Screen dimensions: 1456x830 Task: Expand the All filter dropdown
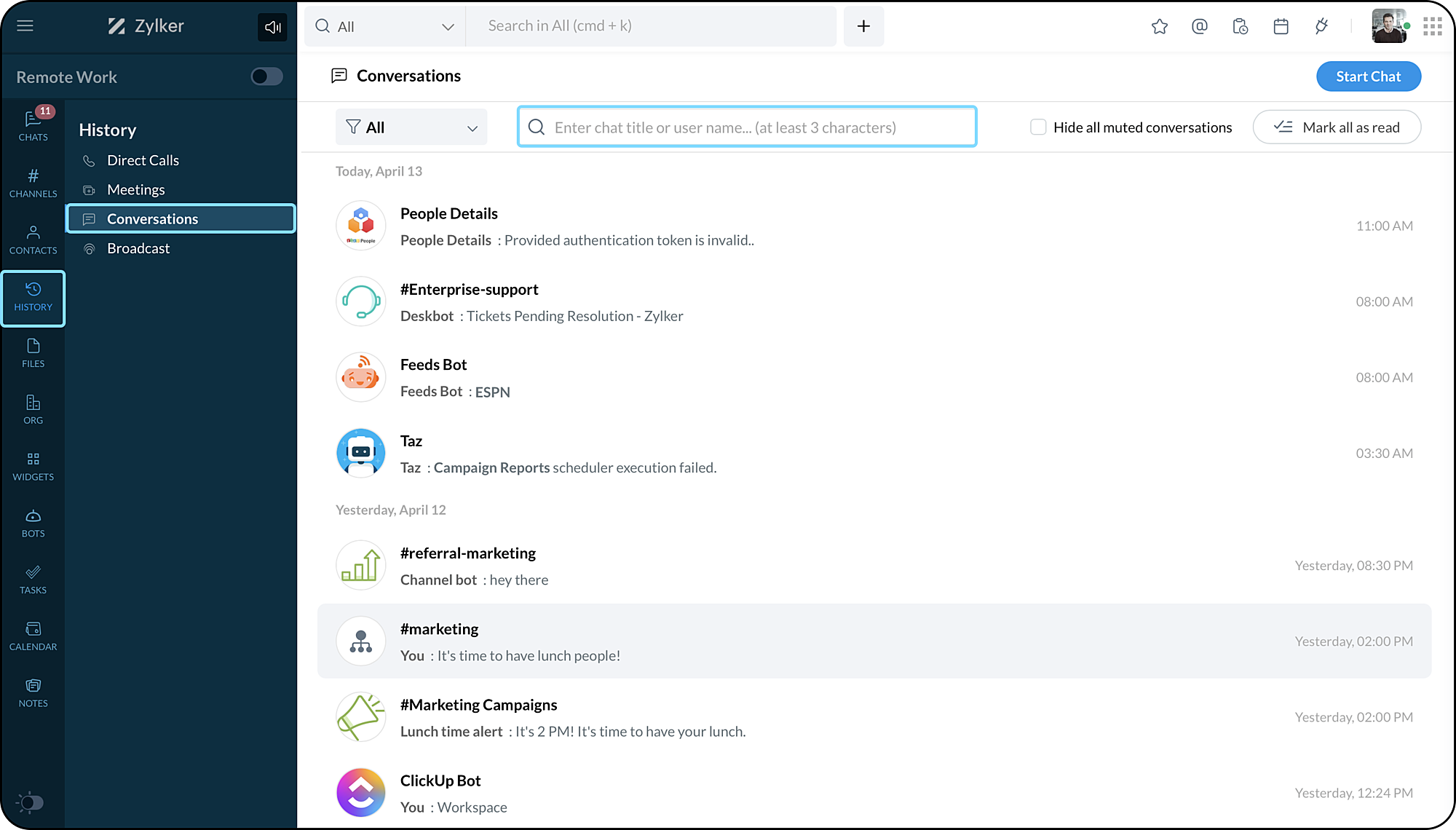coord(411,127)
